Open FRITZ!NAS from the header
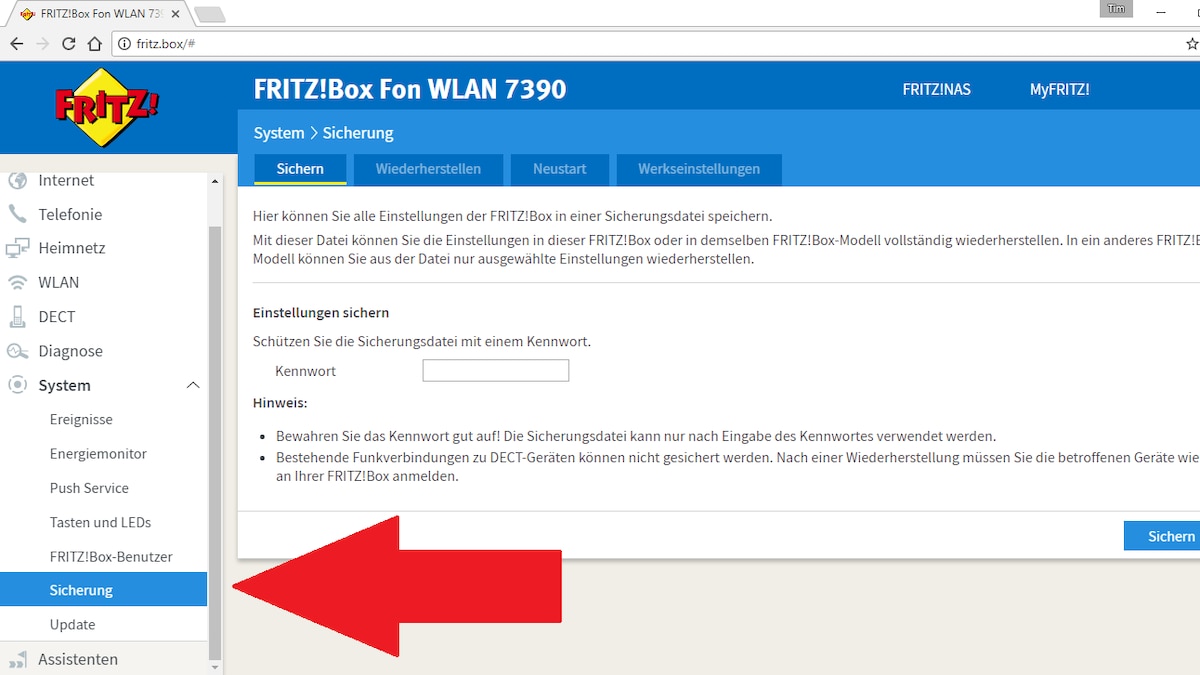 click(x=936, y=89)
